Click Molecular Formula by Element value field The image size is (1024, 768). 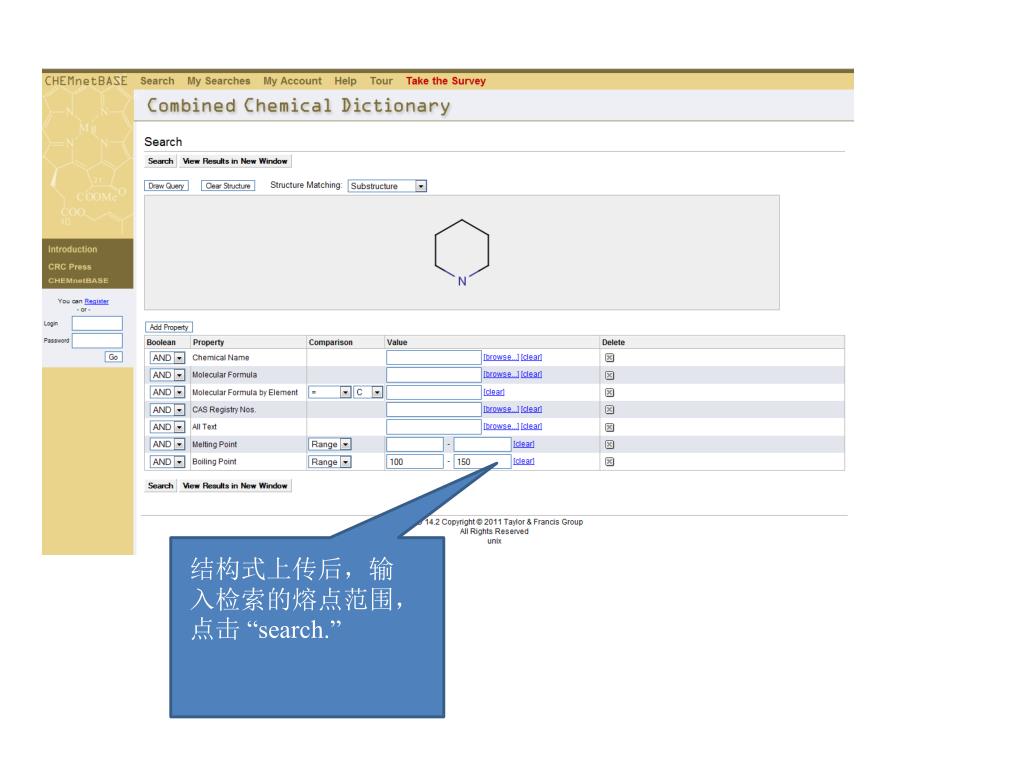(434, 392)
